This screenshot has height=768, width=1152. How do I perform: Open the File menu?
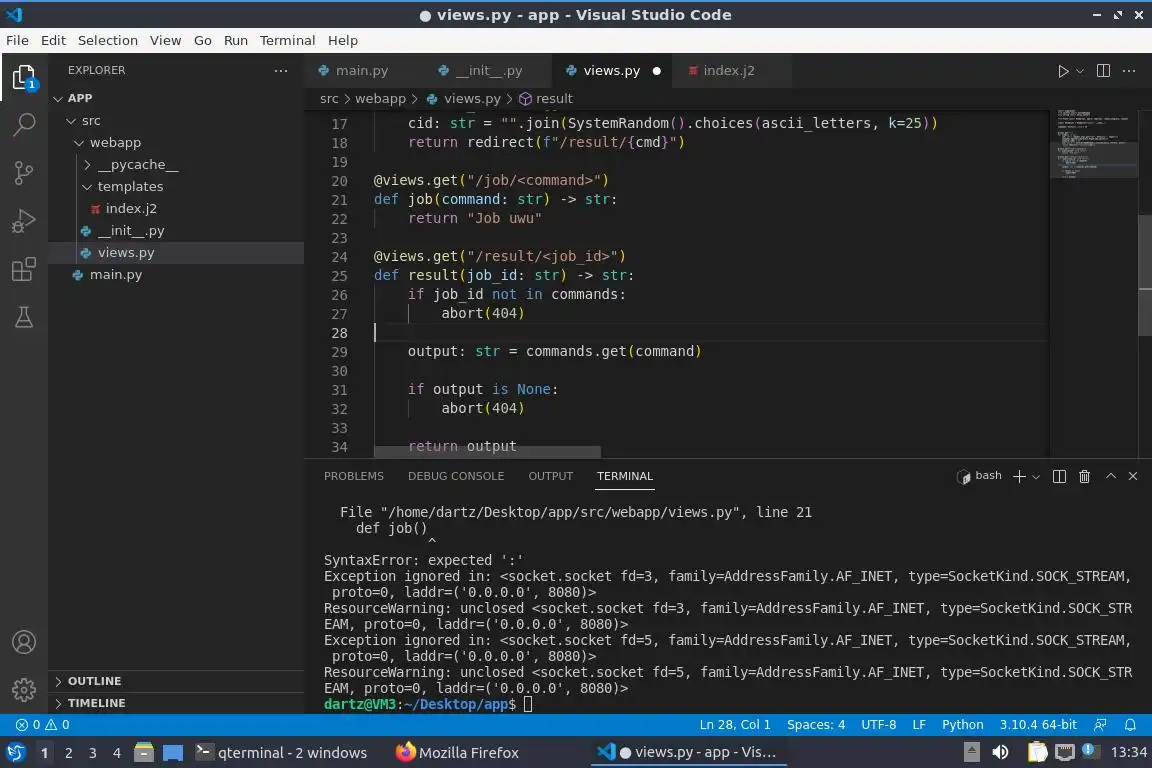18,40
